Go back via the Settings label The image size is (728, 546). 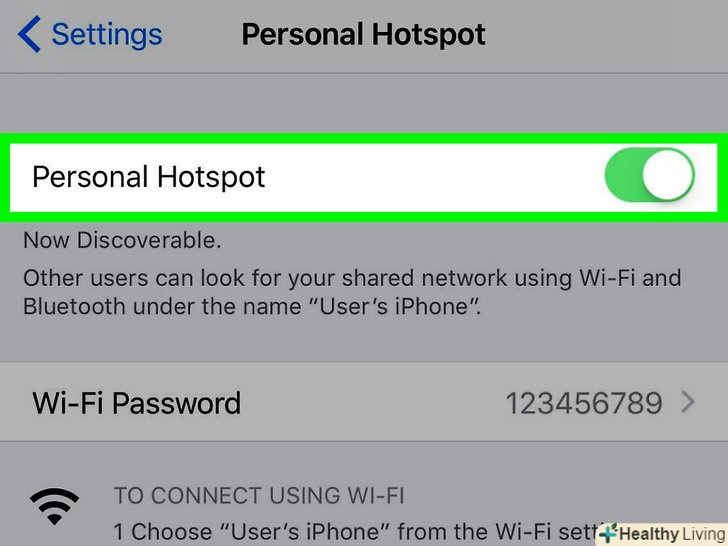click(107, 34)
